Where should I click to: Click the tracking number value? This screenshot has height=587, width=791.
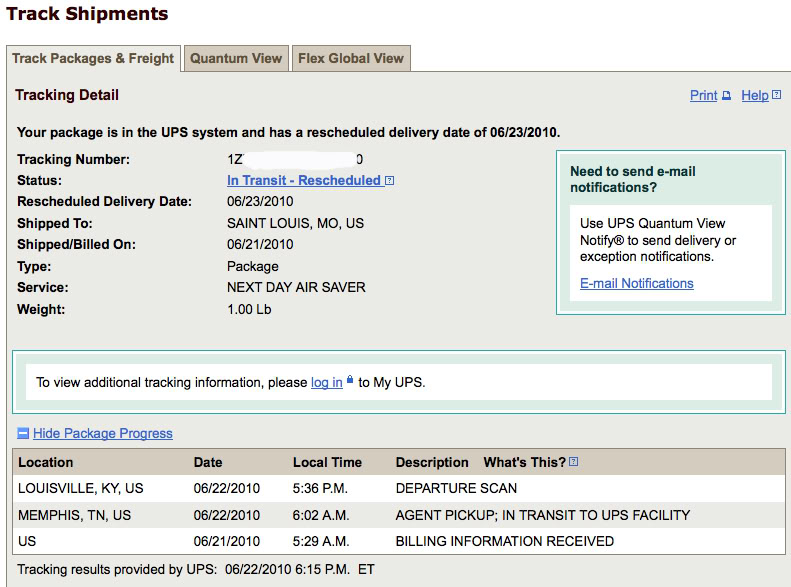(x=295, y=160)
